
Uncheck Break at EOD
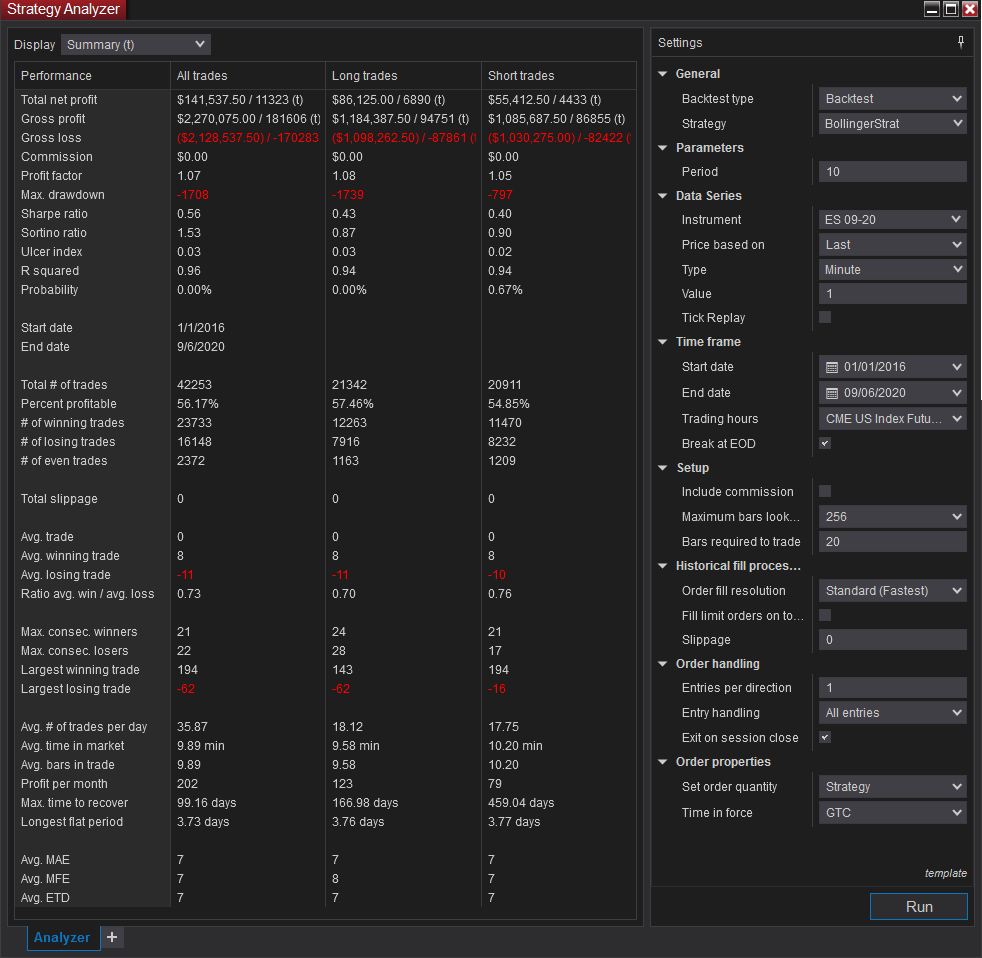pos(825,443)
